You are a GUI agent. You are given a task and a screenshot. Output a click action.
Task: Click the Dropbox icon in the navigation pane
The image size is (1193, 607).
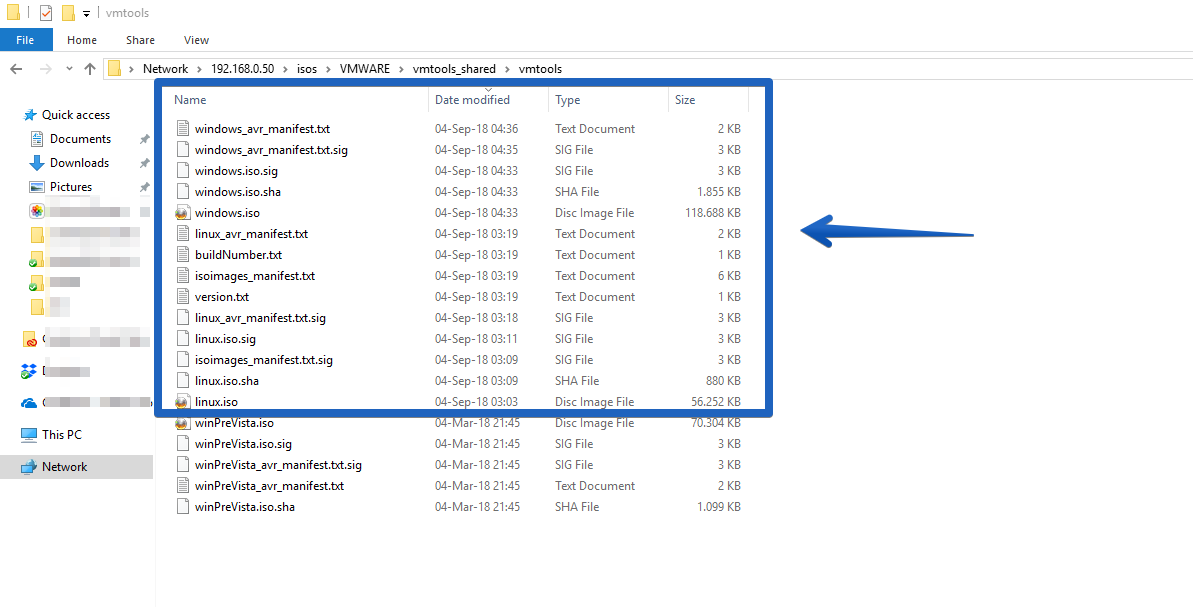click(29, 371)
